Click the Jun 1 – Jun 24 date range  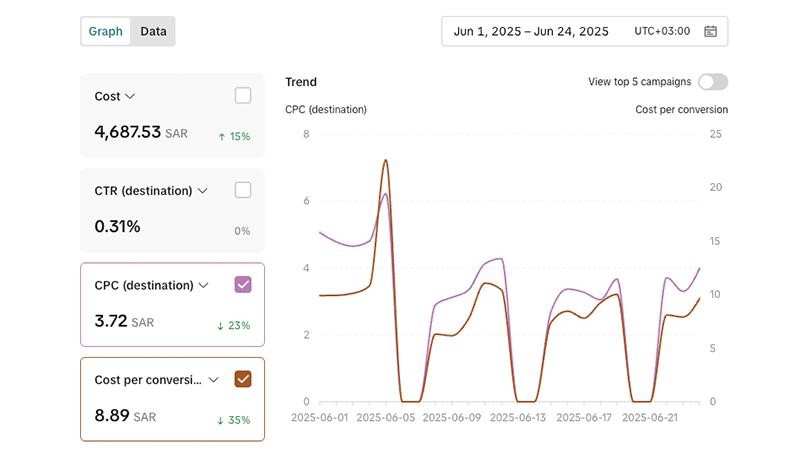point(531,31)
